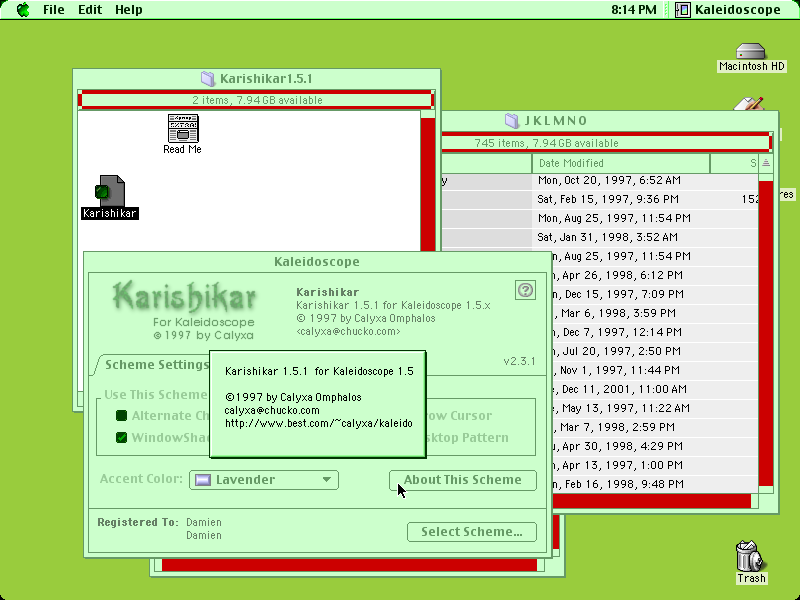Click the JKLMNO window vertical scrollbar
The width and height of the screenshot is (800, 600).
[766, 332]
